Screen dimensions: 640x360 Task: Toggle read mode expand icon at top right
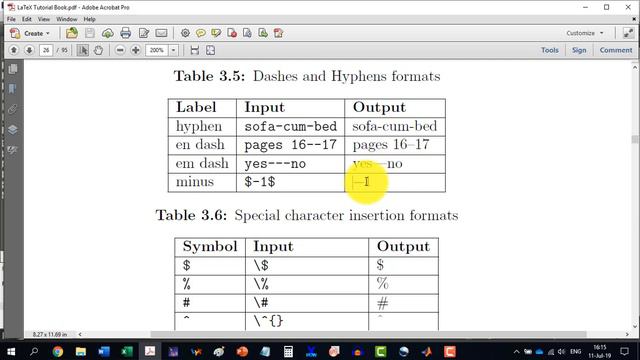coord(628,33)
